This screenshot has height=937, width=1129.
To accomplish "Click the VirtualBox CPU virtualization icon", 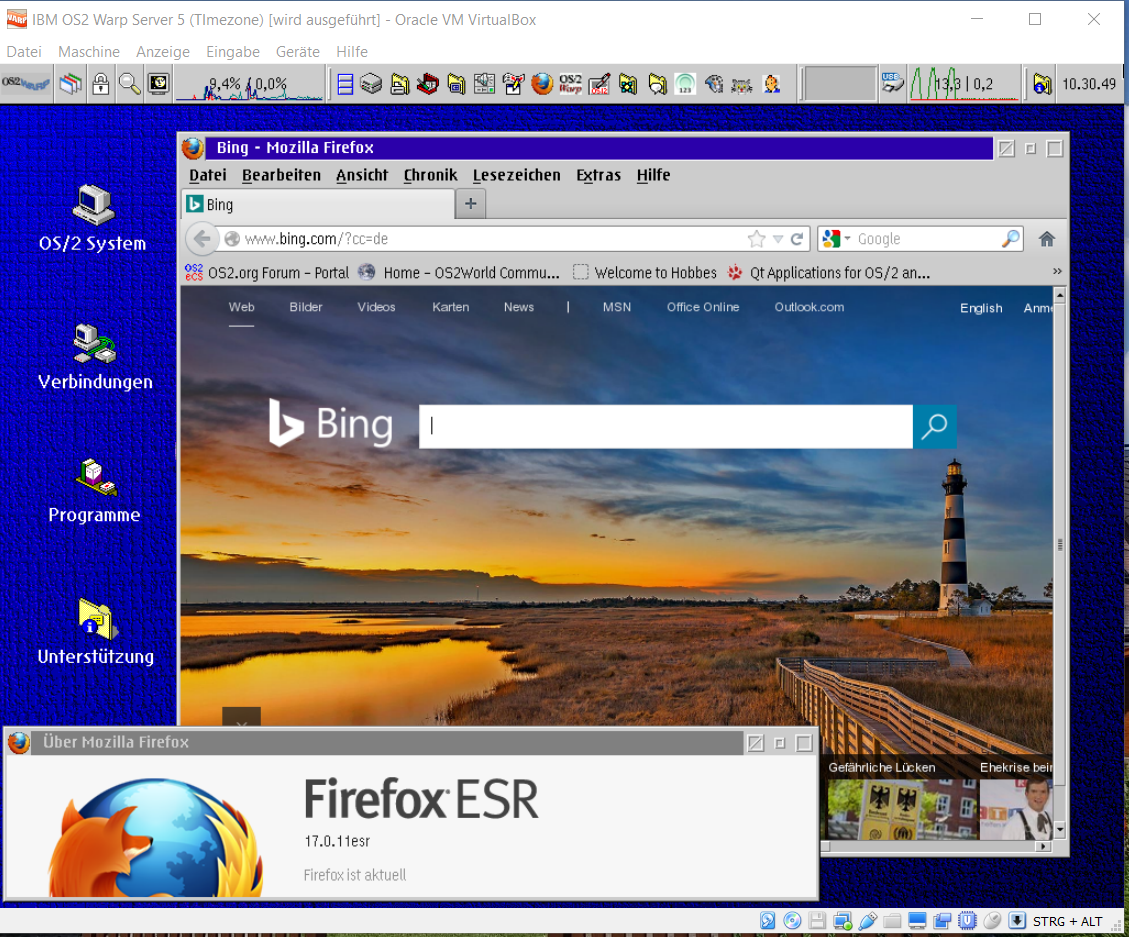I will click(x=968, y=921).
